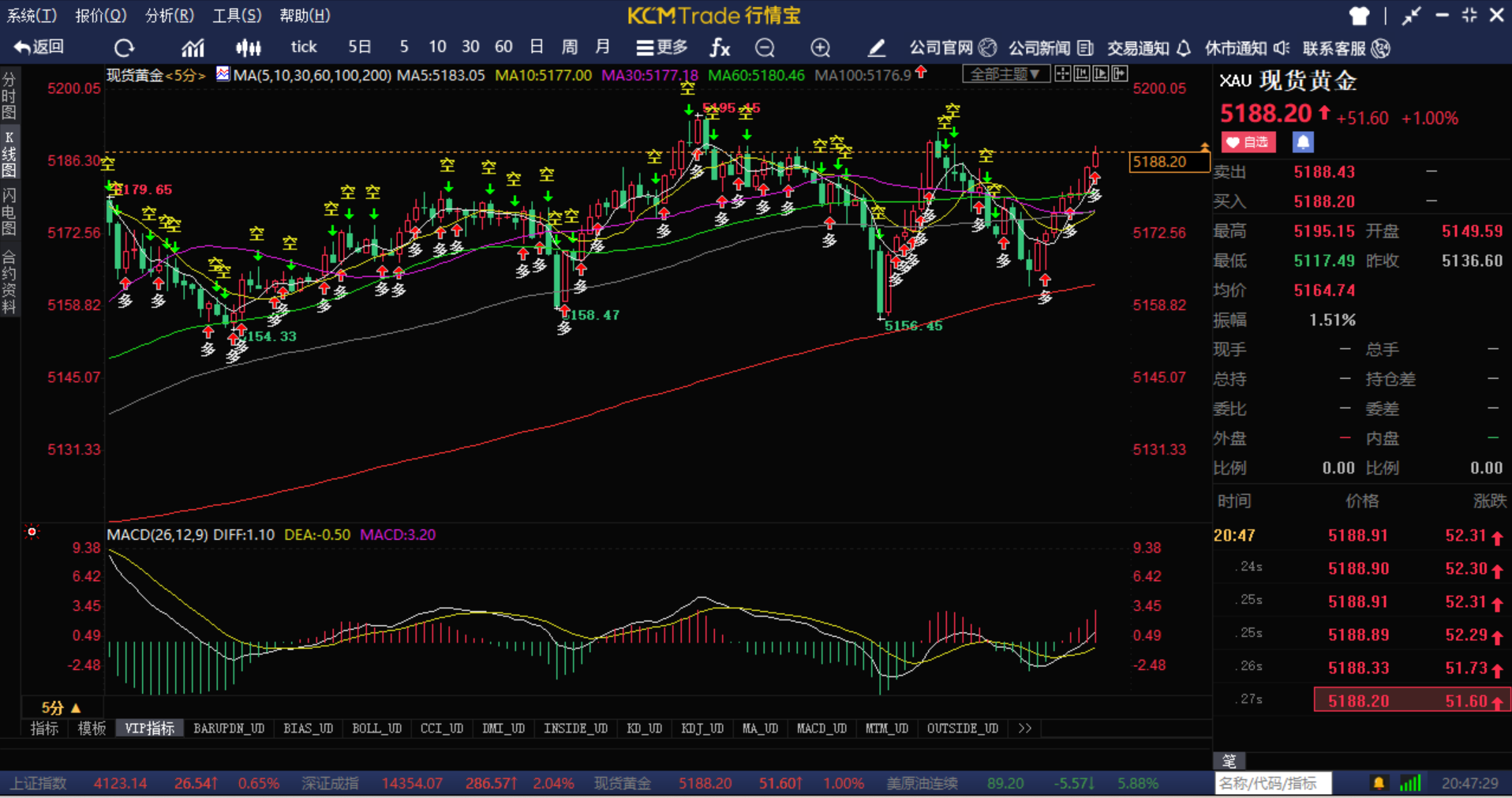Viewport: 1512px width, 798px height.
Task: Open the 更多 more periods menu
Action: pyautogui.click(x=662, y=47)
